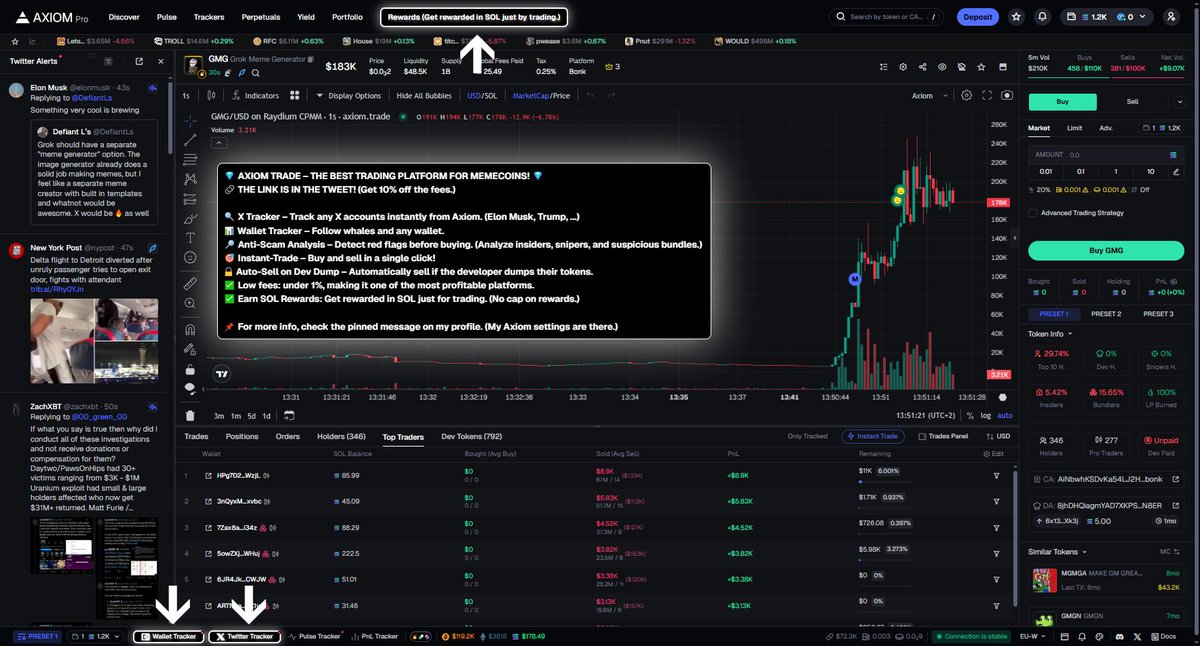Hide token with crossed-eye icon
Image resolution: width=1200 pixels, height=646 pixels.
pyautogui.click(x=961, y=67)
